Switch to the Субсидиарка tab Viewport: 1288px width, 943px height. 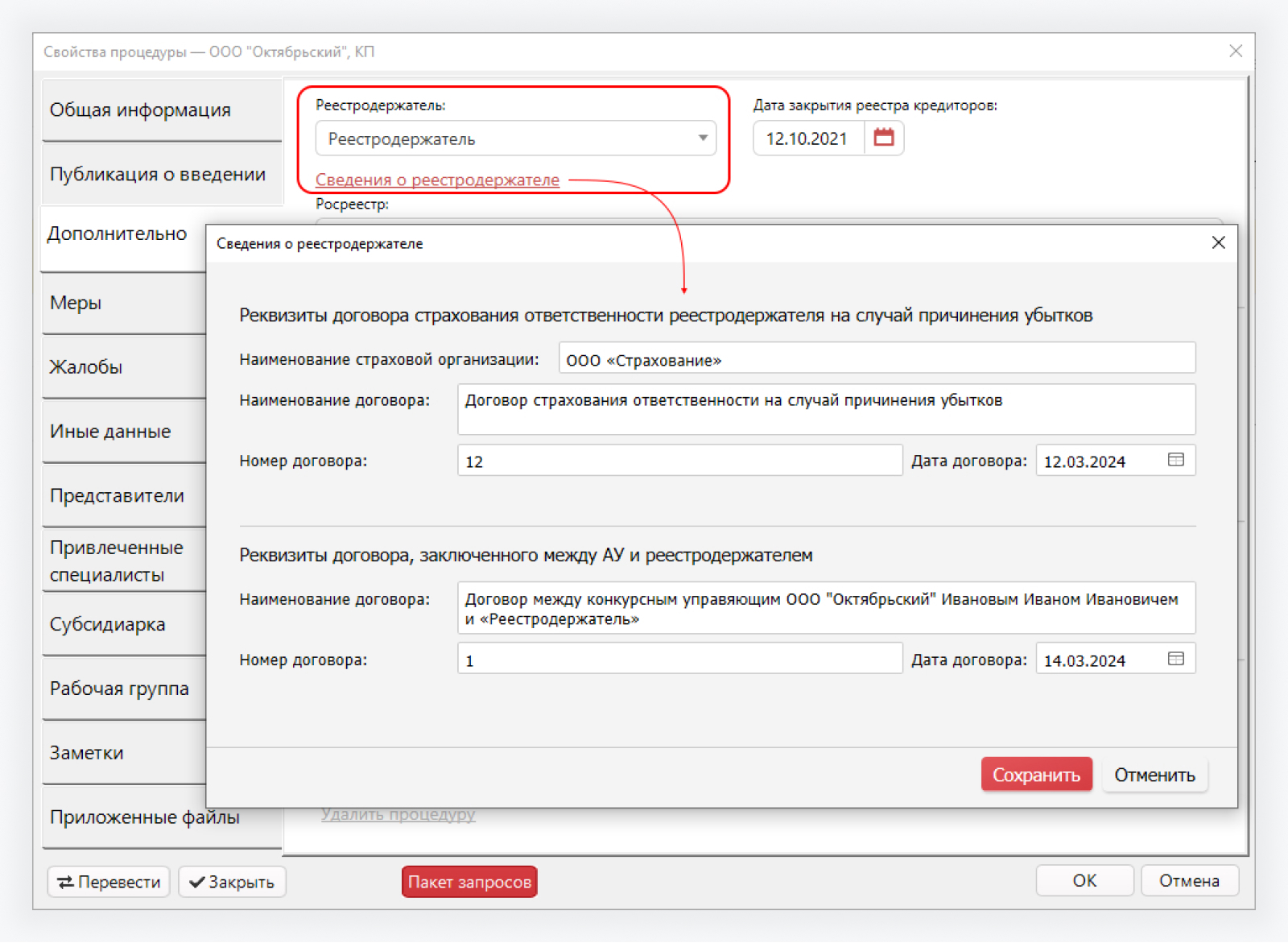(124, 625)
